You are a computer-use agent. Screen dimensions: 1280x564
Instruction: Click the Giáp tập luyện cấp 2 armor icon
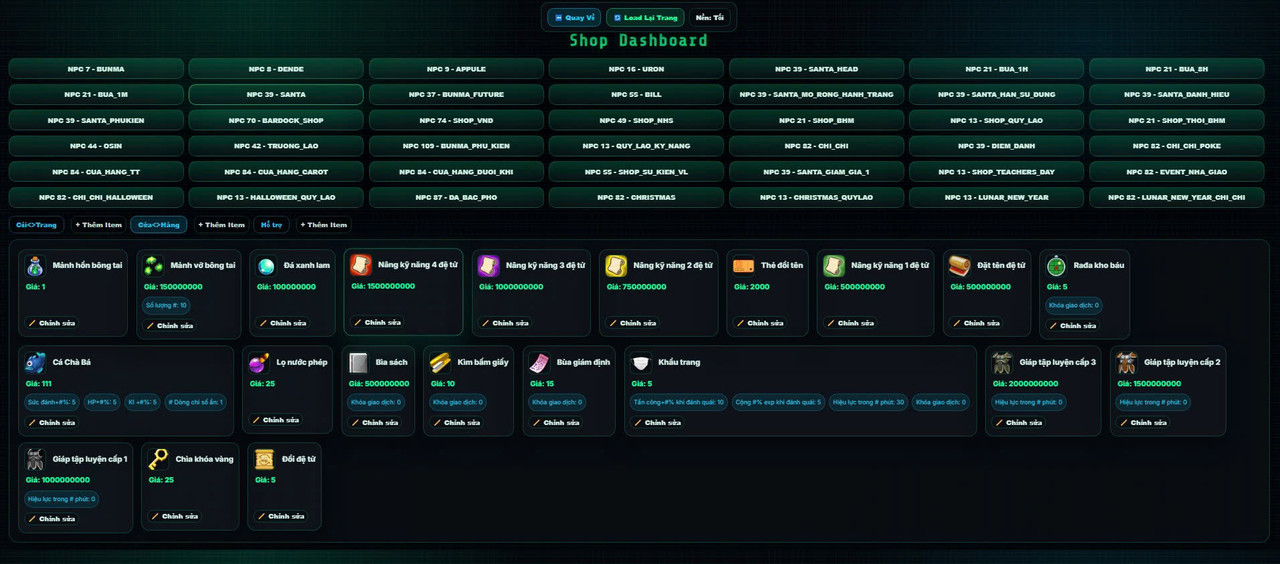[x=1127, y=363]
